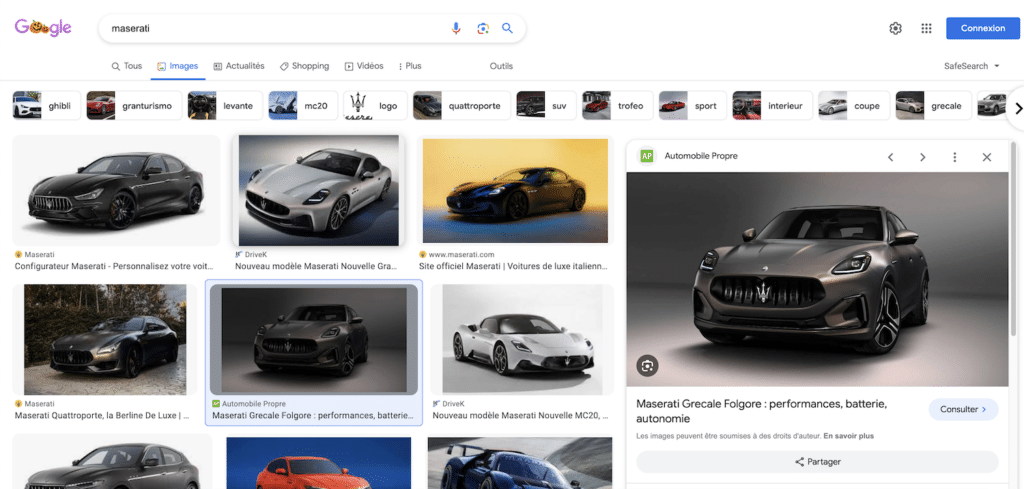Open the yellow-background maserati.com thumbnail
1024x489 pixels.
pos(515,190)
